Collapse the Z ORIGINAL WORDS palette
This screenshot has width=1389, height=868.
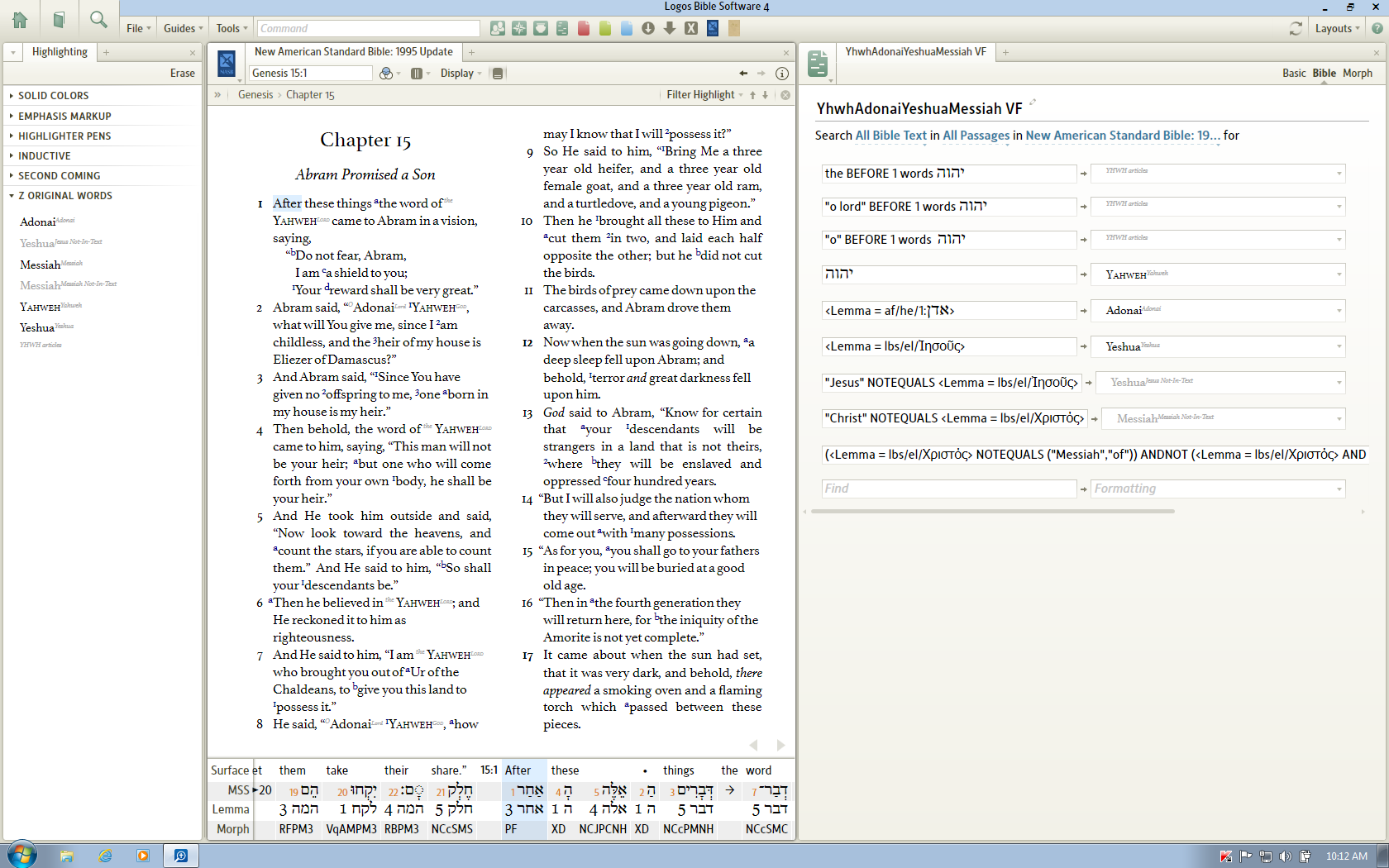pos(65,196)
